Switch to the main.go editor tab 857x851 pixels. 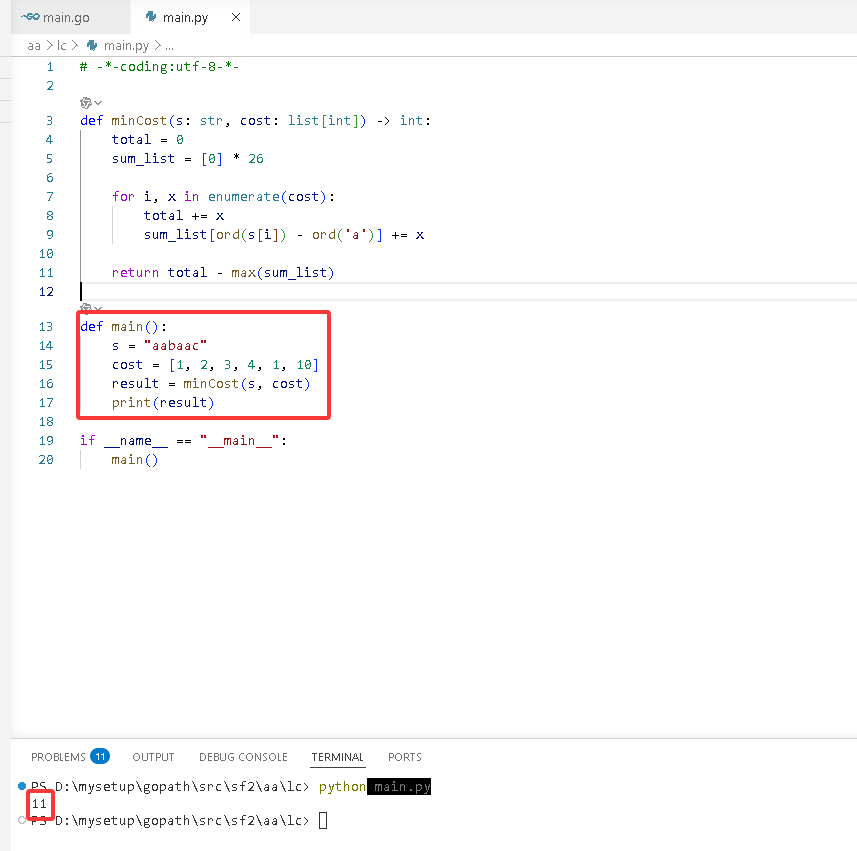click(x=66, y=17)
